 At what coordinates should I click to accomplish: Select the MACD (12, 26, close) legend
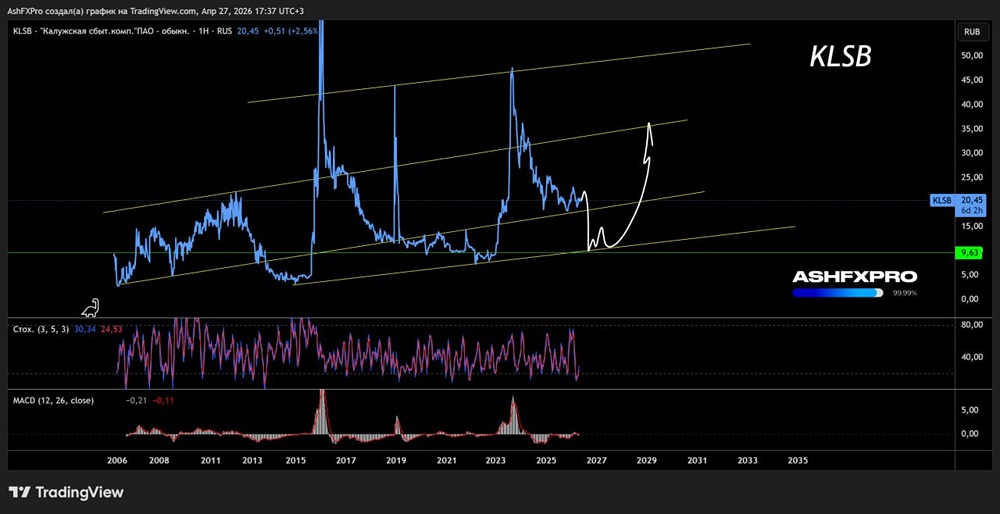point(53,400)
